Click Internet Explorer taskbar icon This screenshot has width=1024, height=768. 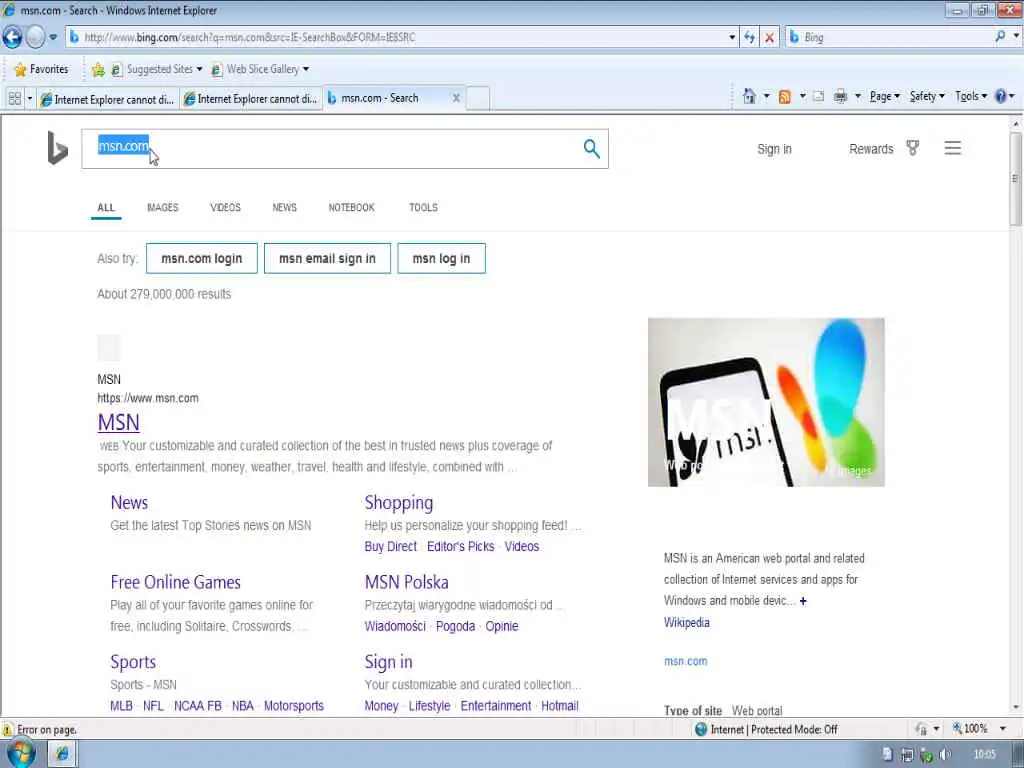(x=63, y=754)
